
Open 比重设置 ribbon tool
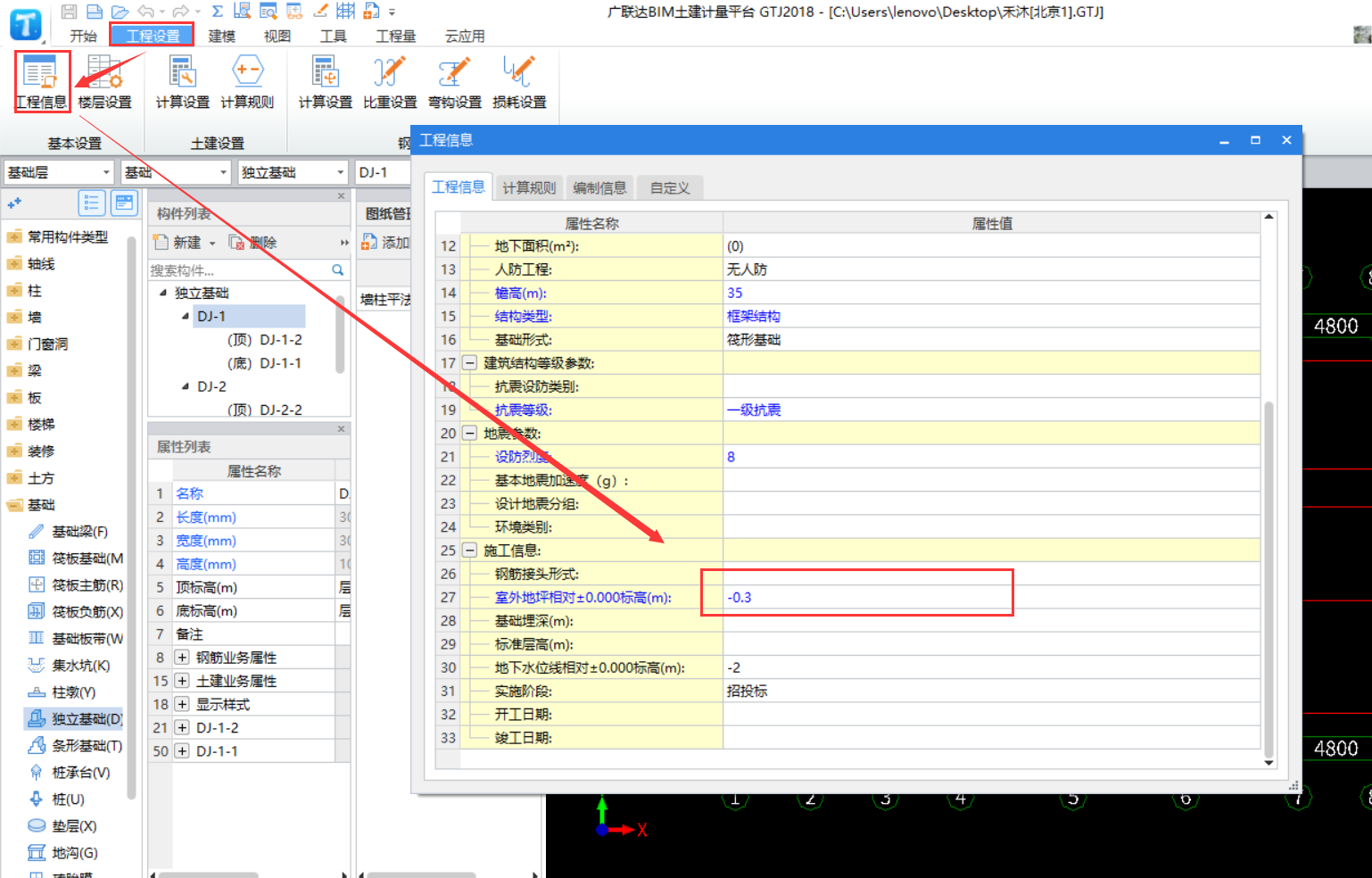[390, 81]
